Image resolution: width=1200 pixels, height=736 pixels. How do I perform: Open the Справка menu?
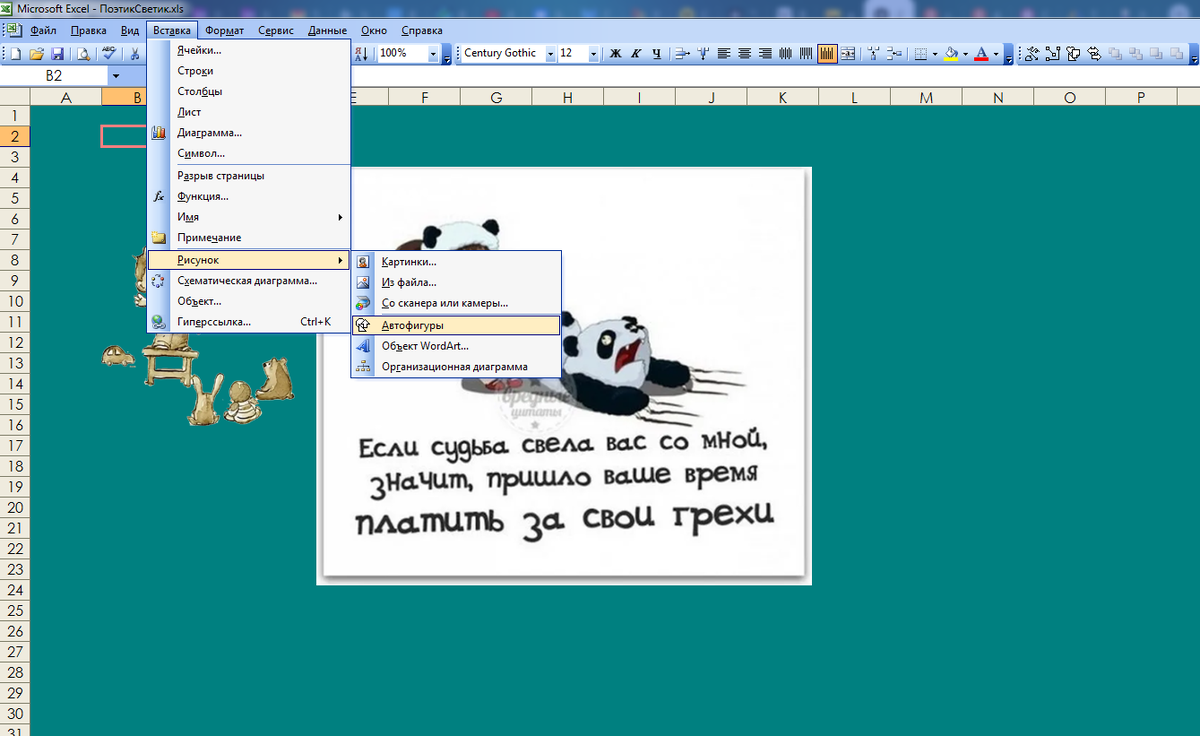click(421, 31)
